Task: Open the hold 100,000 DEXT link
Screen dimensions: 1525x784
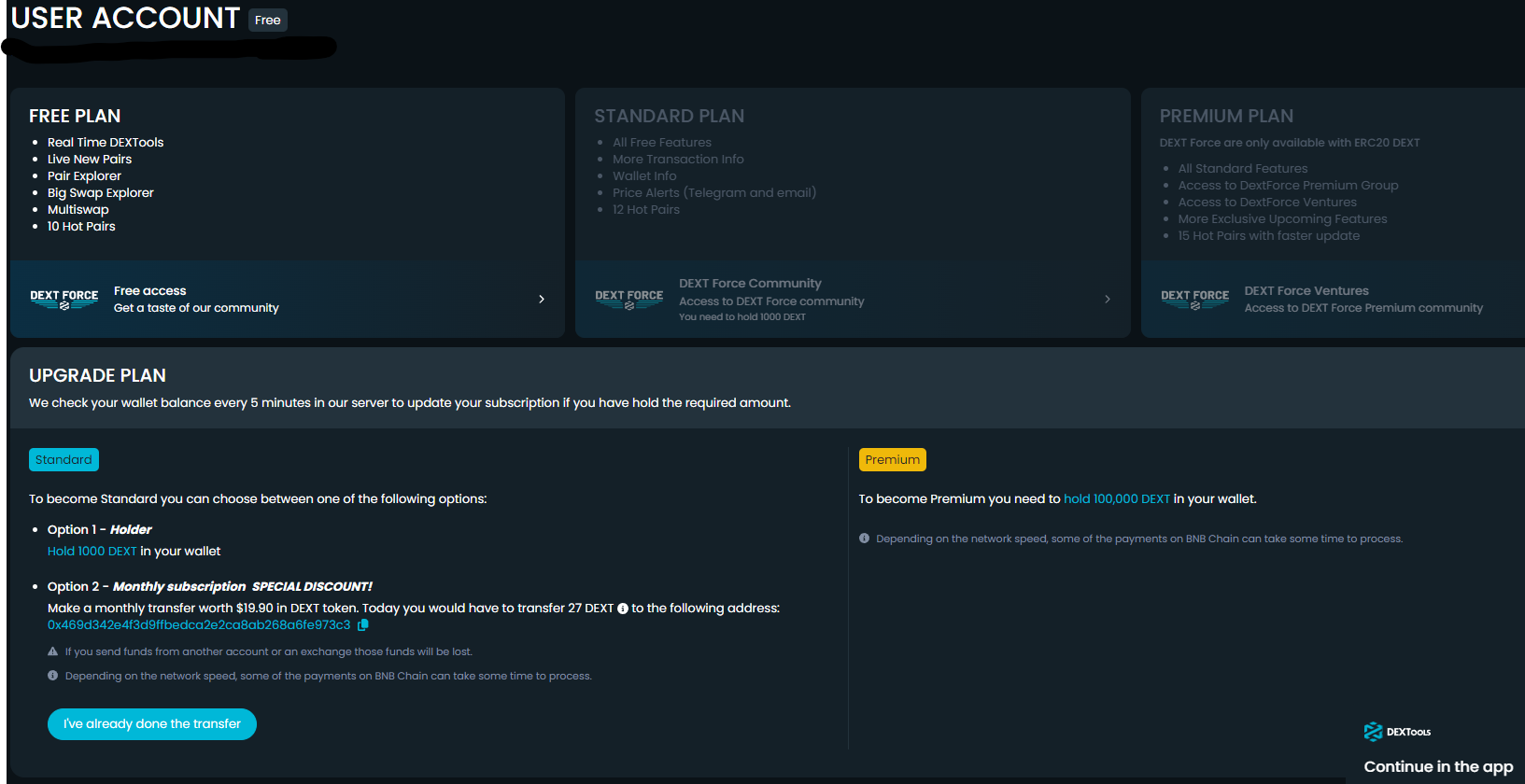Action: pos(1117,499)
